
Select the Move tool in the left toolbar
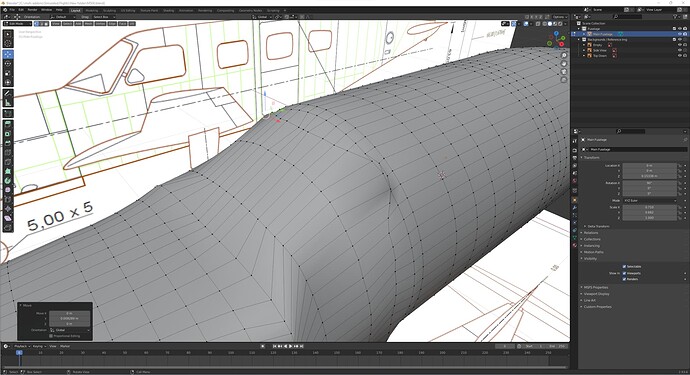(8, 54)
